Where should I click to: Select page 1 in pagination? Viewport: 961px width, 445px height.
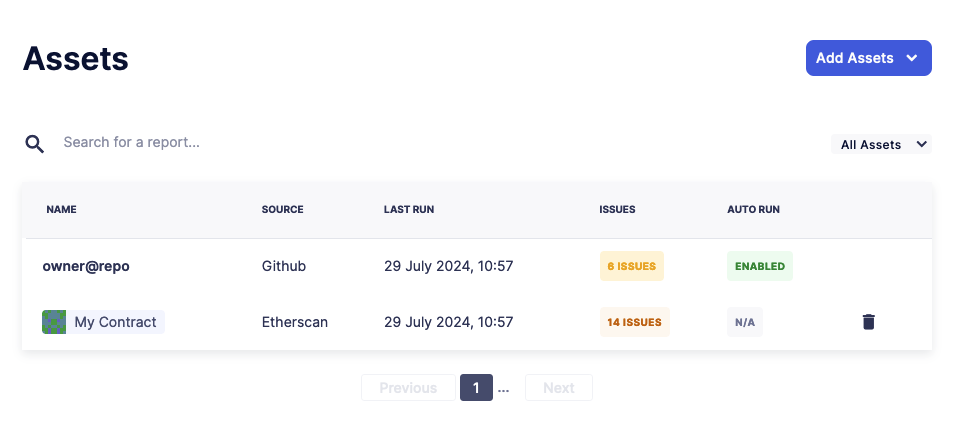[476, 388]
